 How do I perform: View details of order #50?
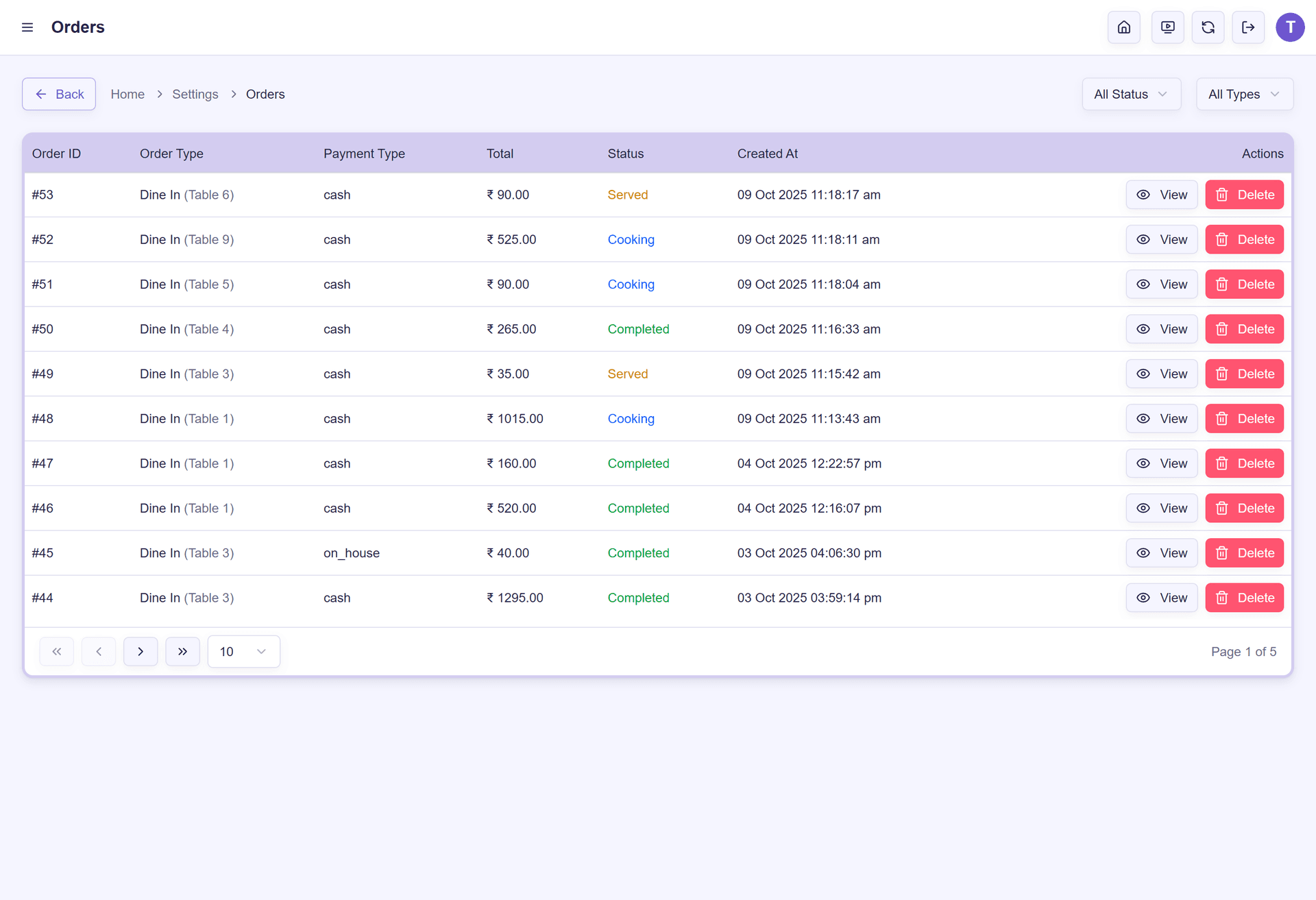1161,329
